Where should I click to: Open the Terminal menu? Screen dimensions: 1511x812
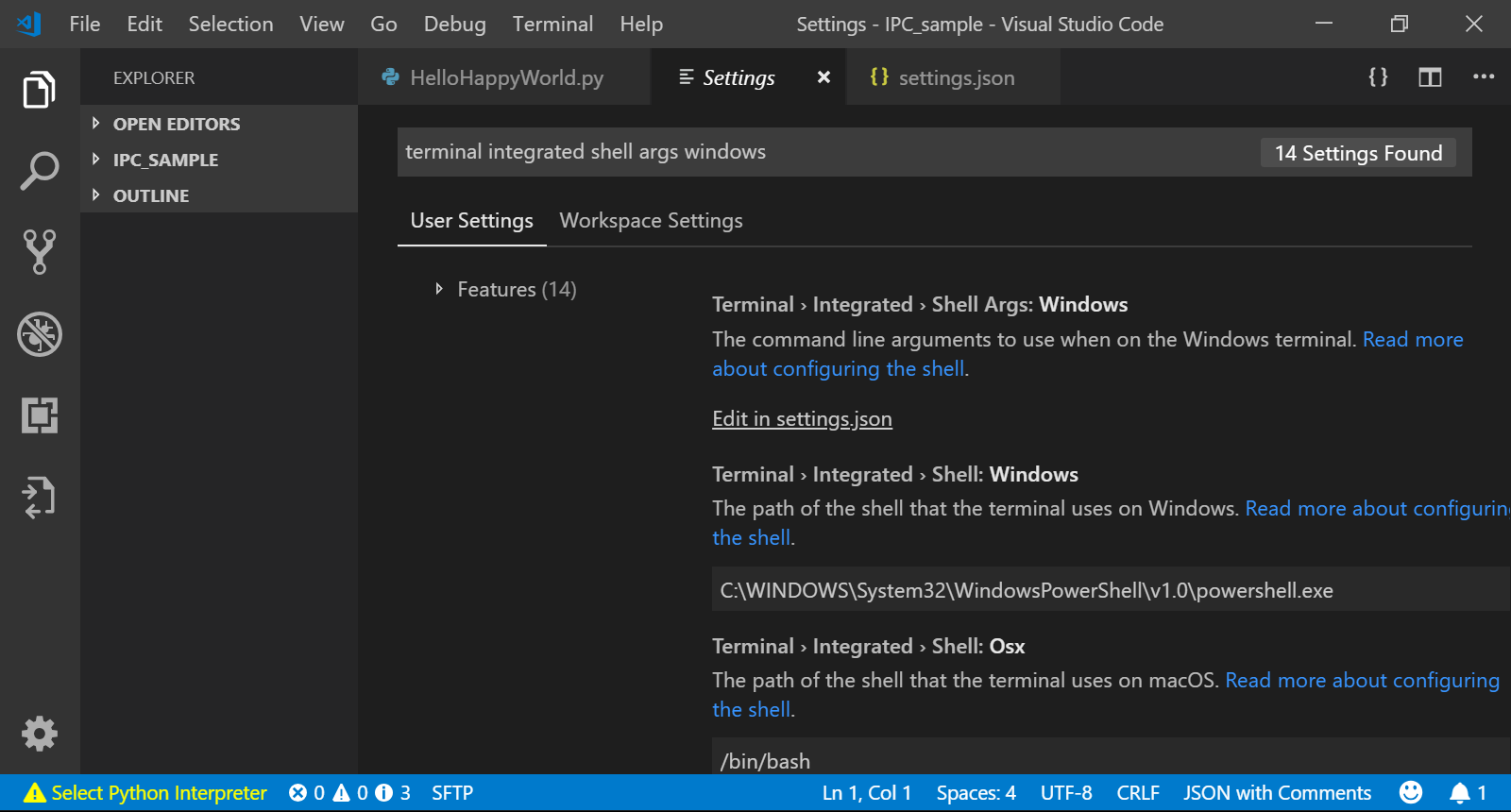tap(552, 25)
